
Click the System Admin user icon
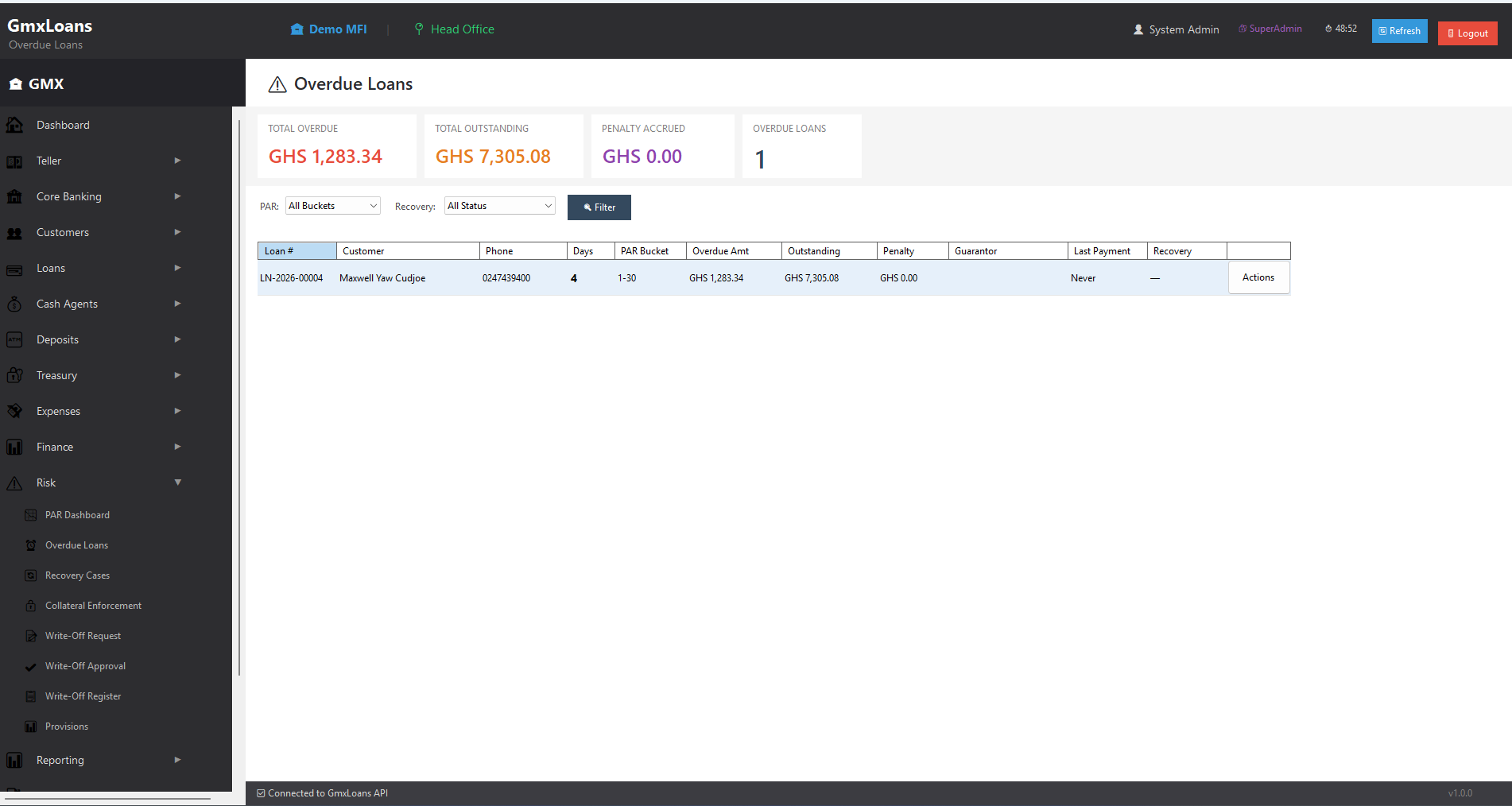click(x=1138, y=29)
